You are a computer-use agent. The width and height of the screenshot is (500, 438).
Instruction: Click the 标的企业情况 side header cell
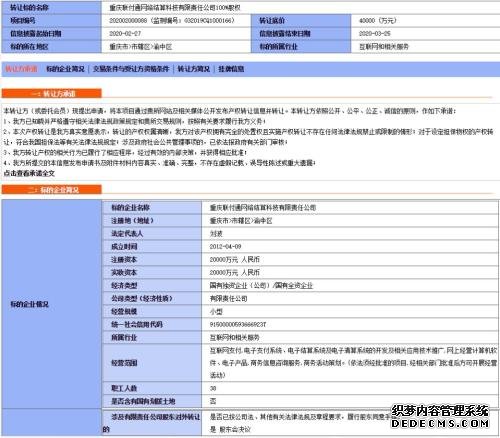52,304
